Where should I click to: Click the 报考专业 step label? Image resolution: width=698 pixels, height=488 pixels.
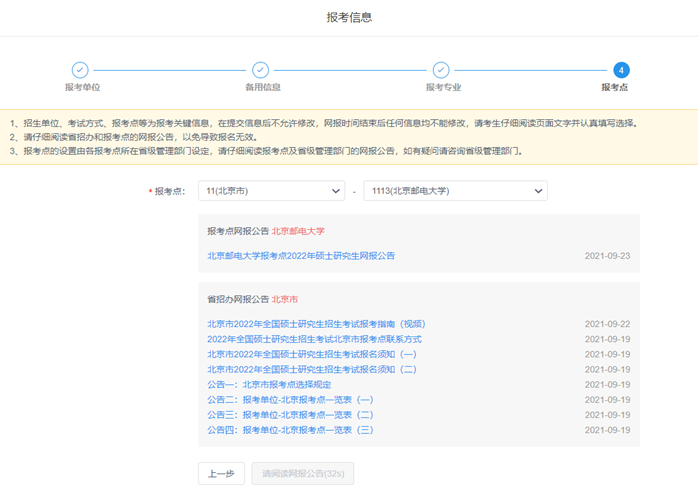(x=443, y=87)
